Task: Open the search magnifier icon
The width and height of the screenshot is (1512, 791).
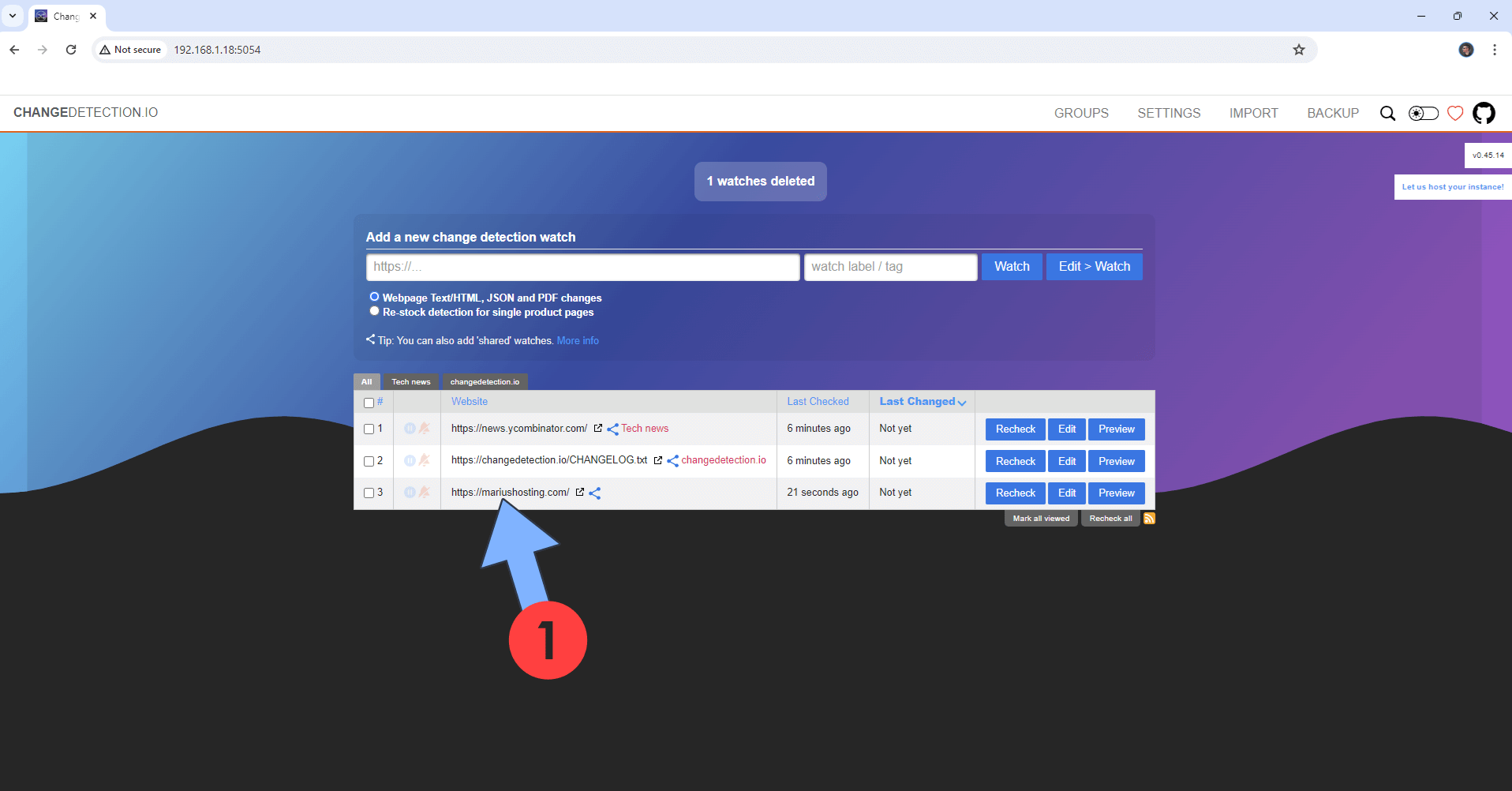Action: coord(1387,114)
